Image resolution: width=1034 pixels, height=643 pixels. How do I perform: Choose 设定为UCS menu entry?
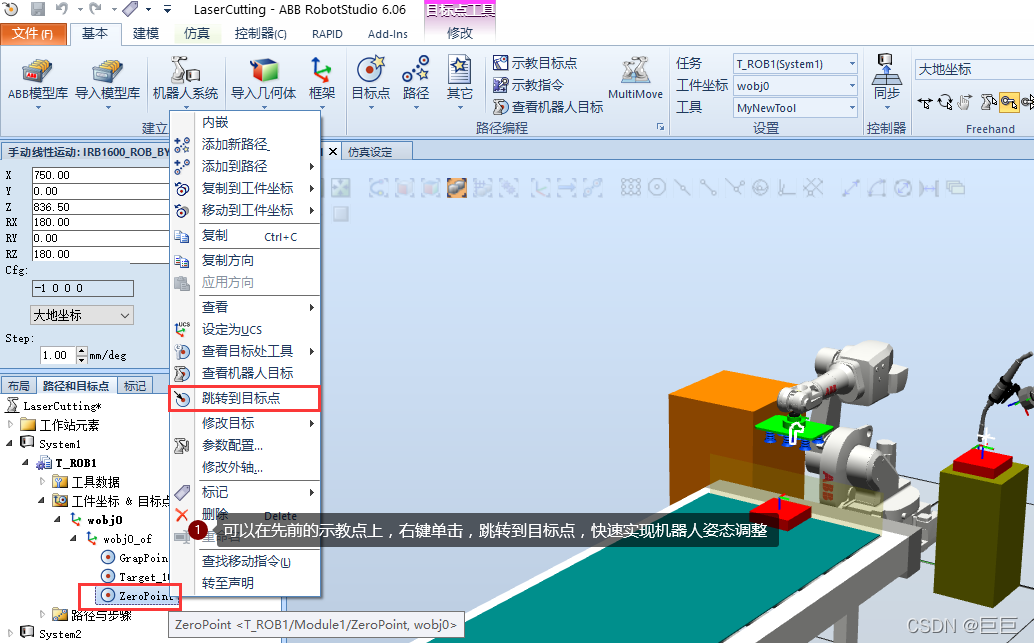click(x=245, y=329)
